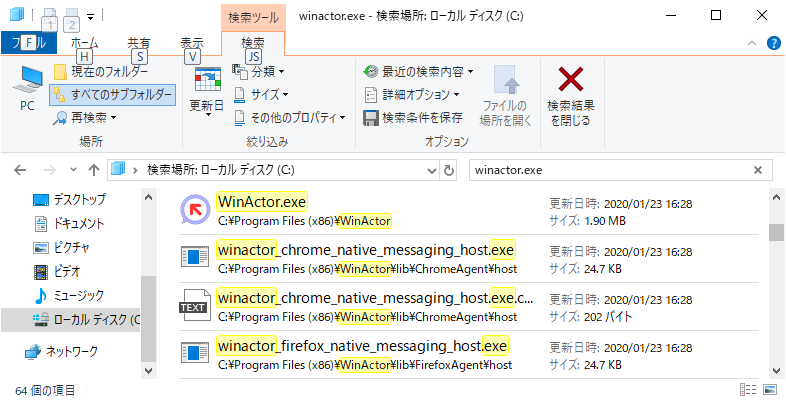This screenshot has height=403, width=786.
Task: Open その他のプロパティ dropdown
Action: [x=290, y=118]
